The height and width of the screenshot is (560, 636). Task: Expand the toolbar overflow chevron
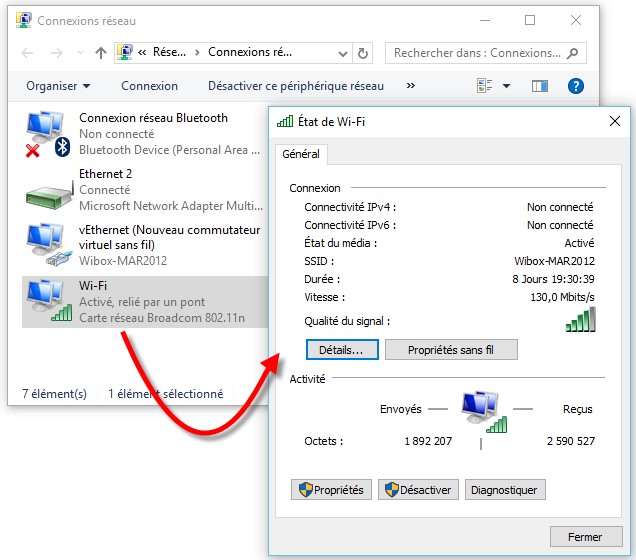[410, 86]
